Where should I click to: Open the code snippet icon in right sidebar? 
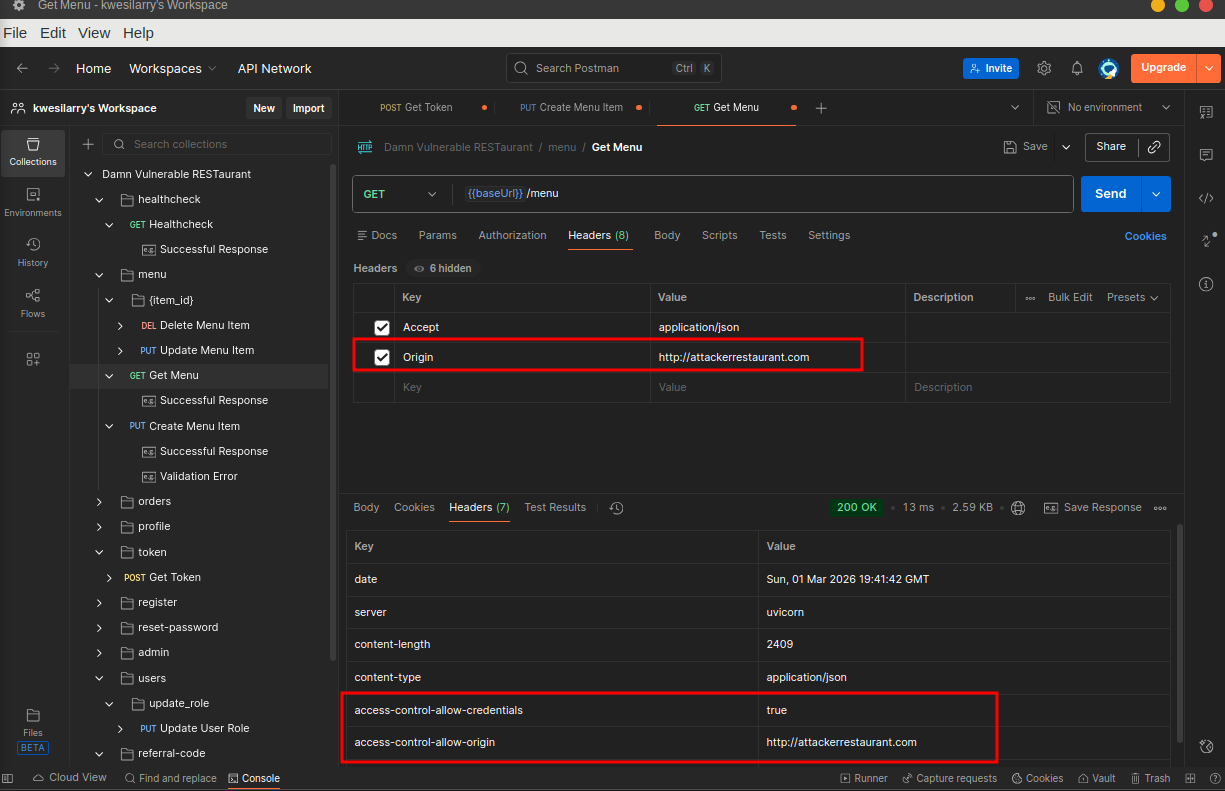click(1206, 198)
